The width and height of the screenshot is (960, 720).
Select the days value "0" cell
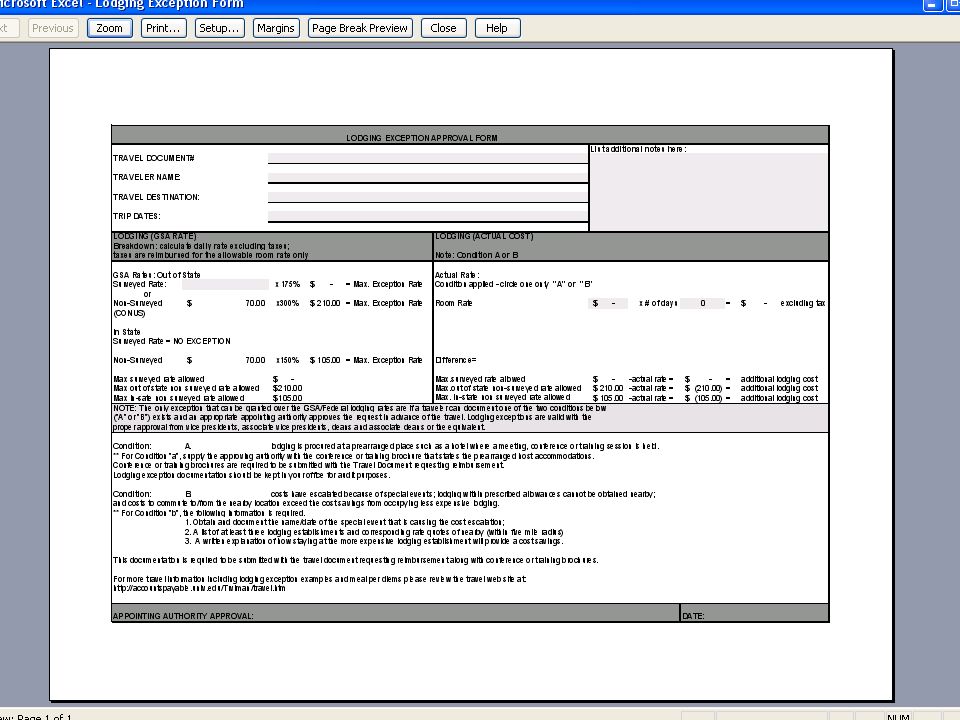[x=702, y=303]
